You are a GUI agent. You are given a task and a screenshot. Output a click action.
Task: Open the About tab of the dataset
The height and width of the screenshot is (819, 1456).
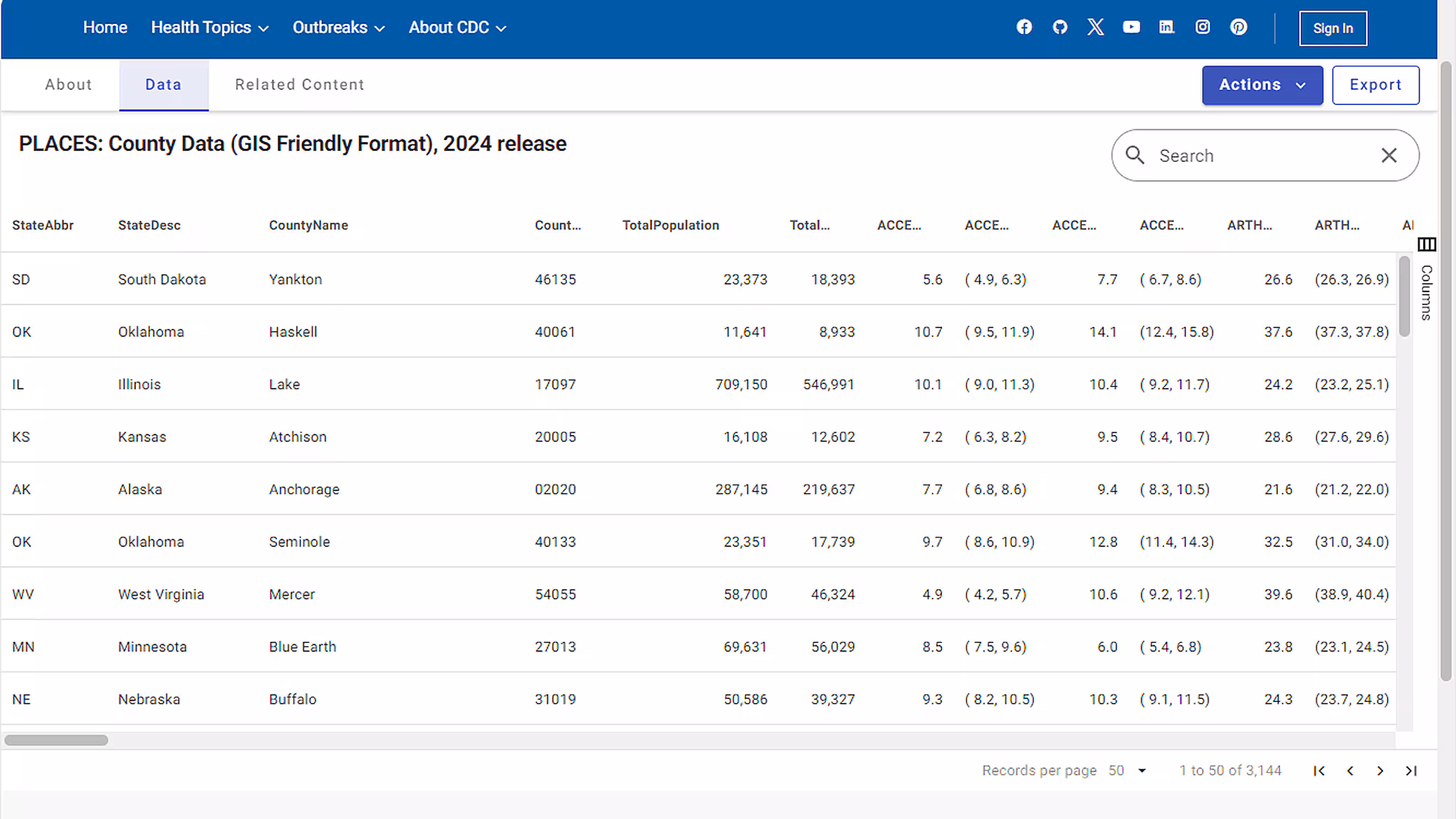tap(68, 85)
